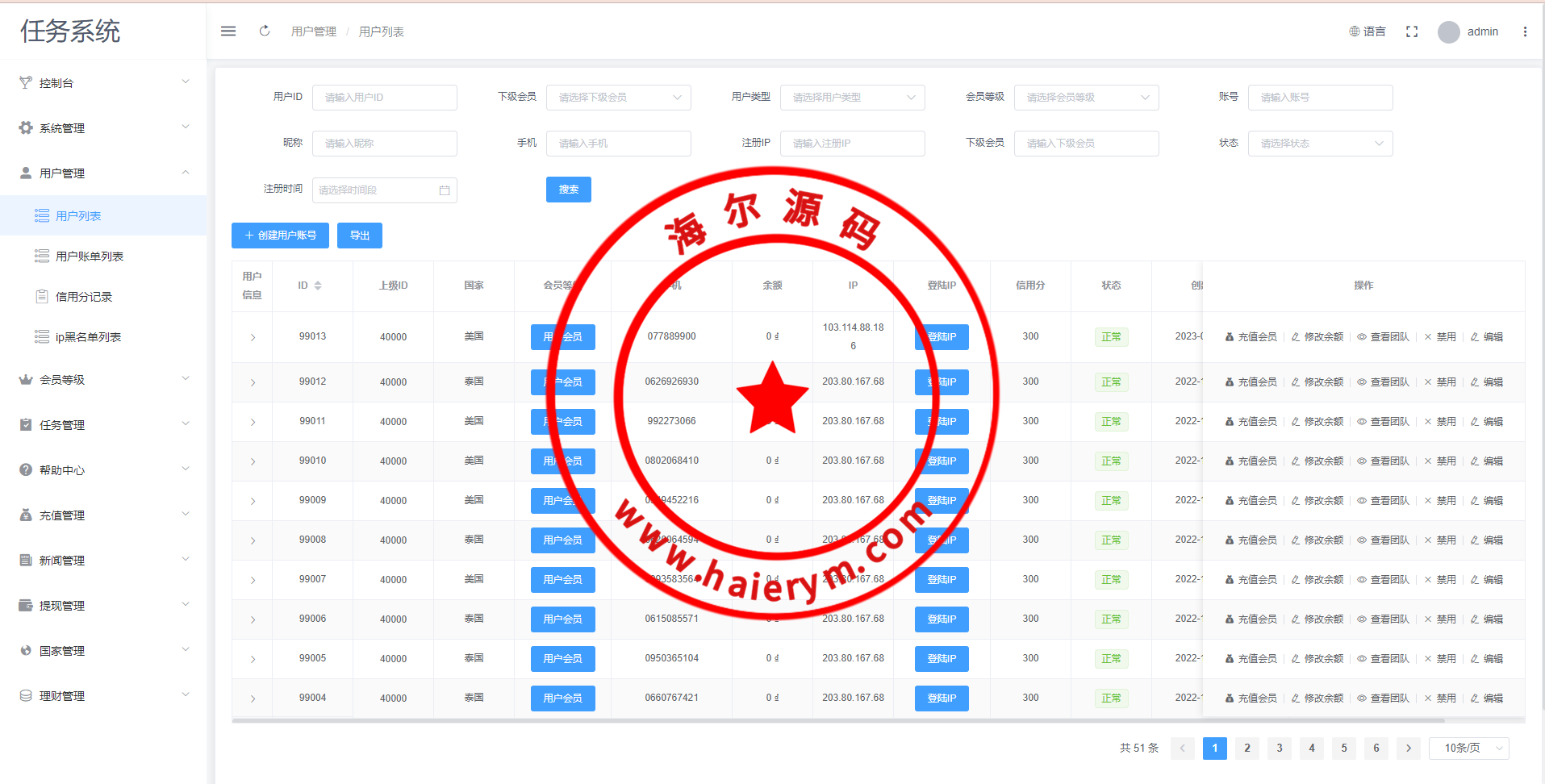Toggle fullscreen mode icon
This screenshot has height=784, width=1545.
(1412, 31)
